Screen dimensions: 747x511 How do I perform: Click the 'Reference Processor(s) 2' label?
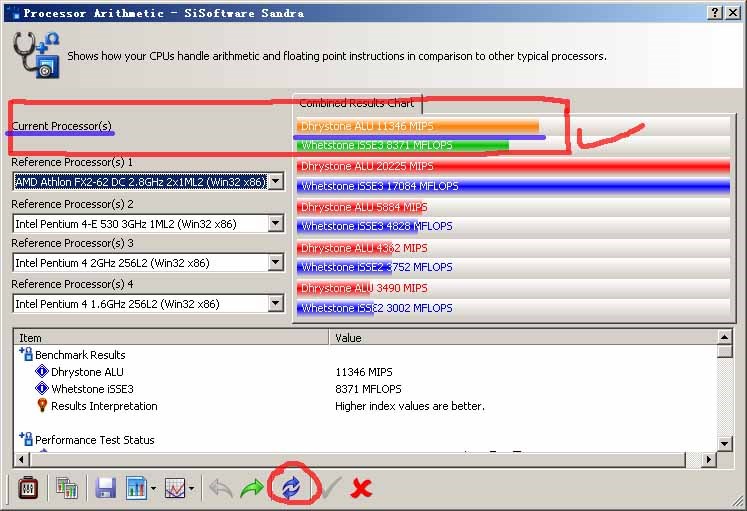(72, 204)
